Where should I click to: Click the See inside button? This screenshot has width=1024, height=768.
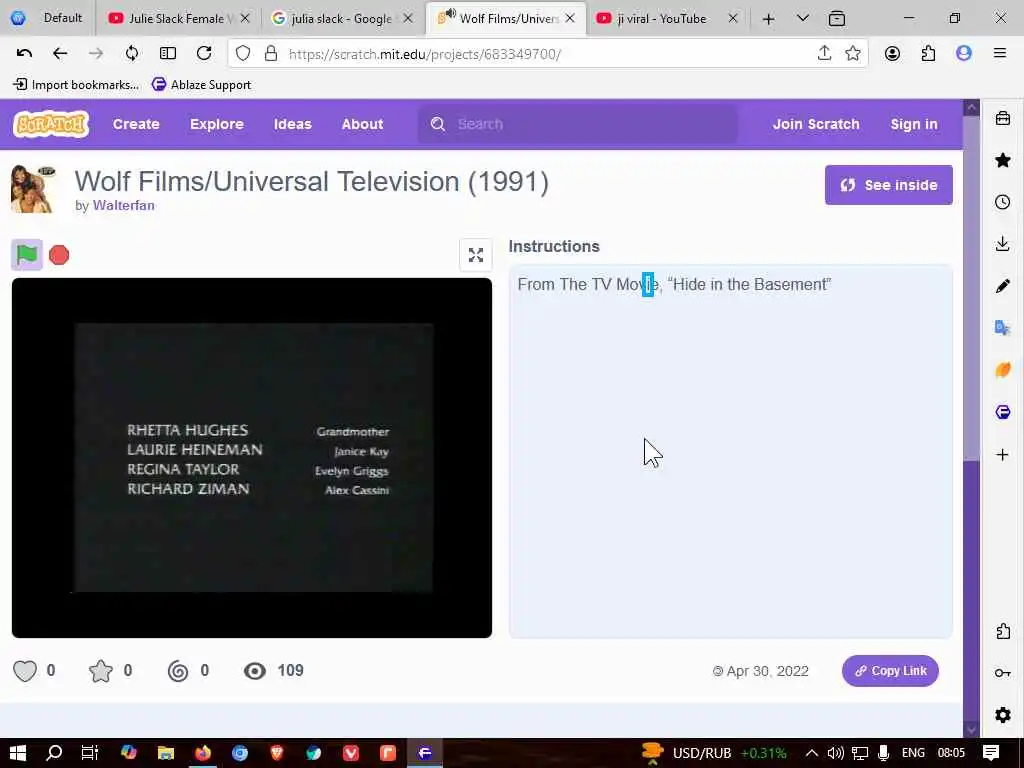point(888,185)
